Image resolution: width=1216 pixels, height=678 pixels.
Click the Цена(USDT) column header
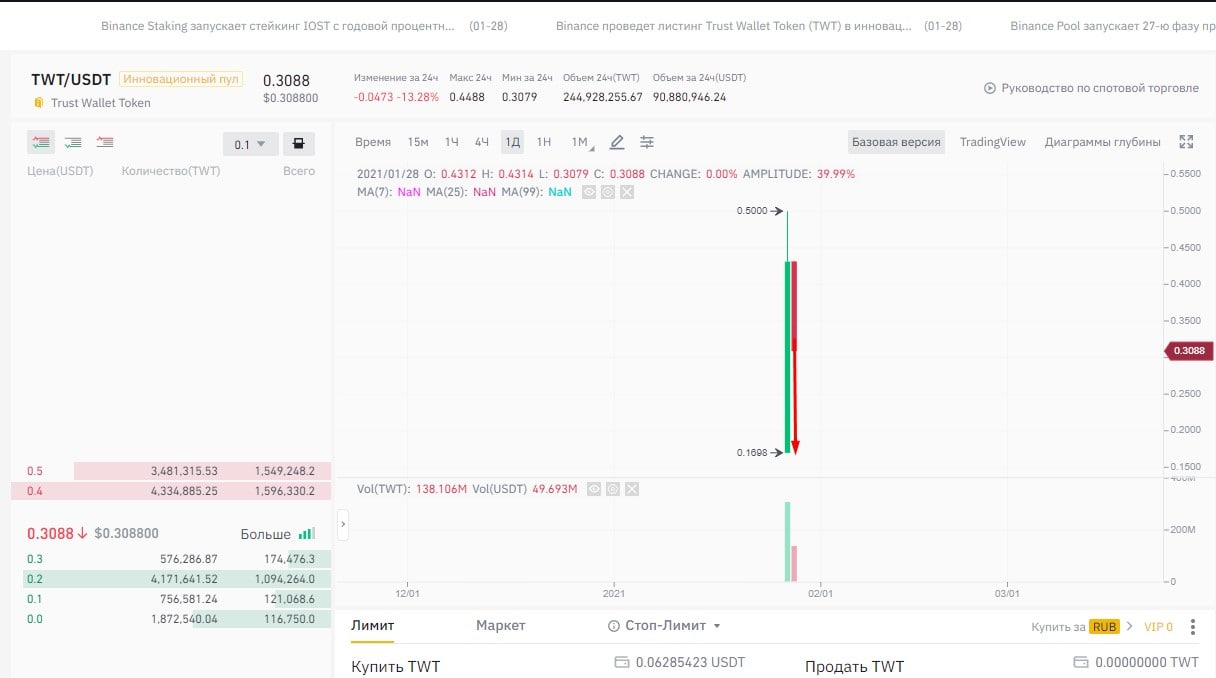click(x=60, y=171)
